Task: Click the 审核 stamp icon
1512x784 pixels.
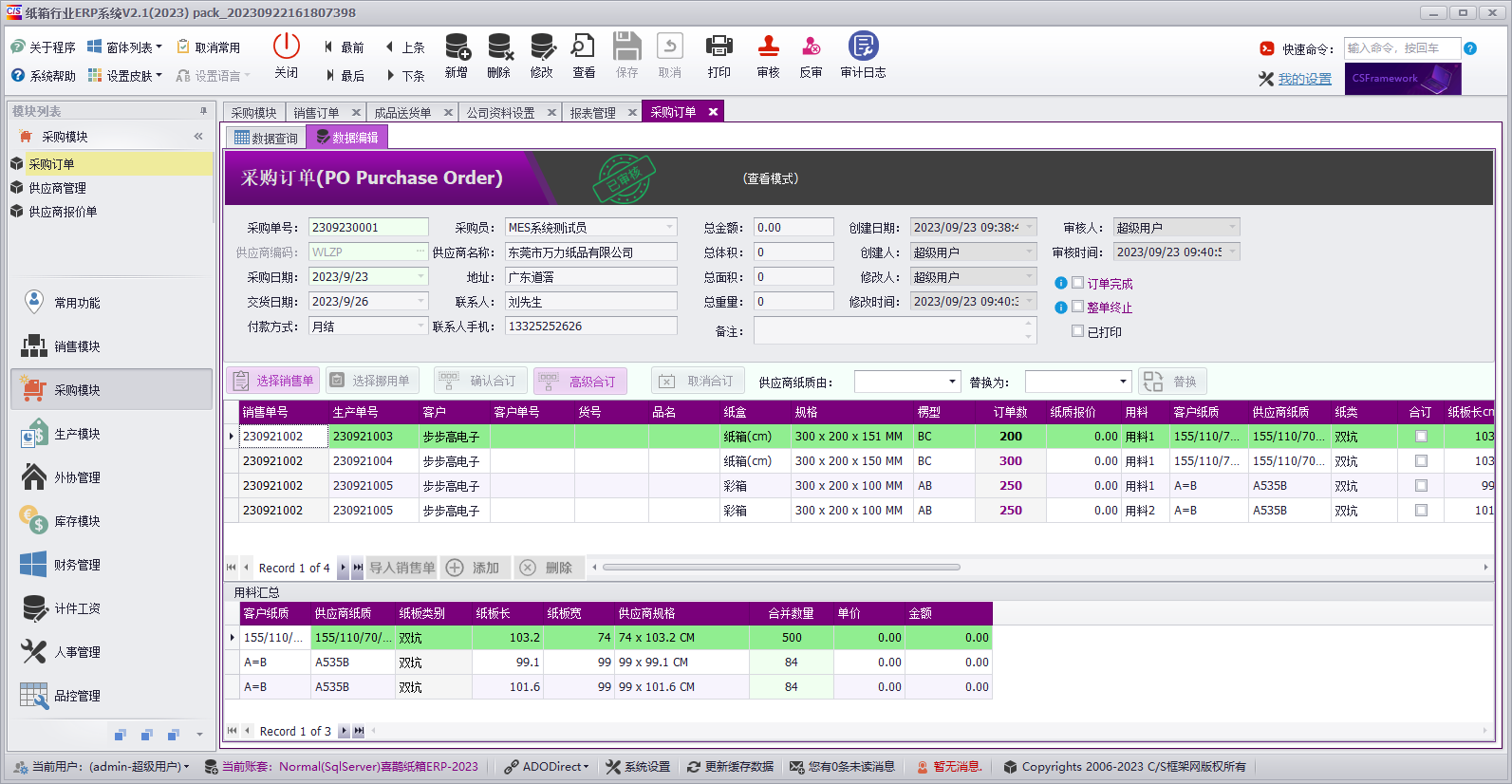Action: click(x=769, y=46)
